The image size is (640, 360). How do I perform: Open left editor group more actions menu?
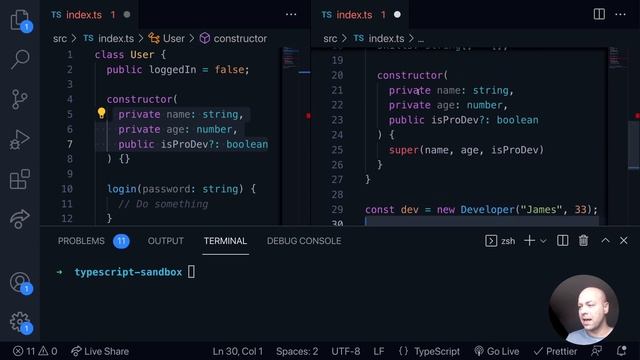291,15
